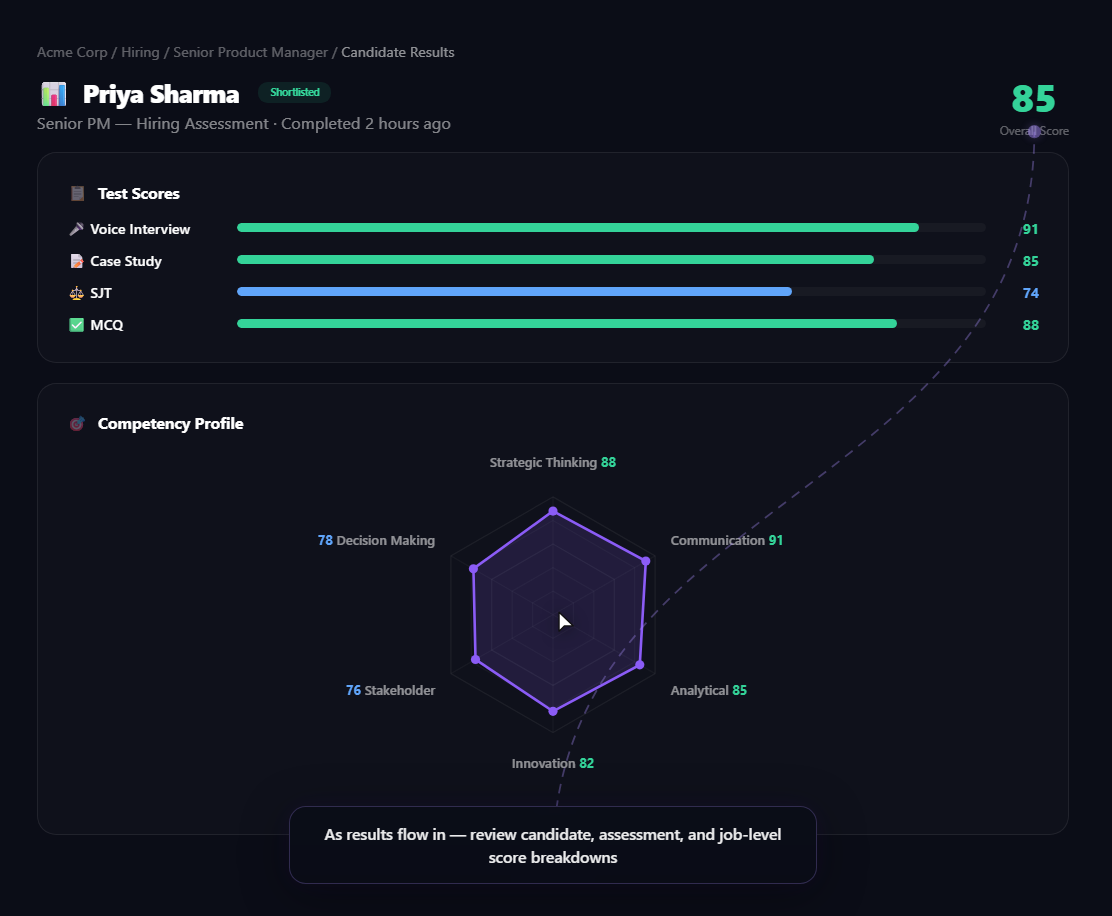Click the Voice Interview score bar

[578, 228]
